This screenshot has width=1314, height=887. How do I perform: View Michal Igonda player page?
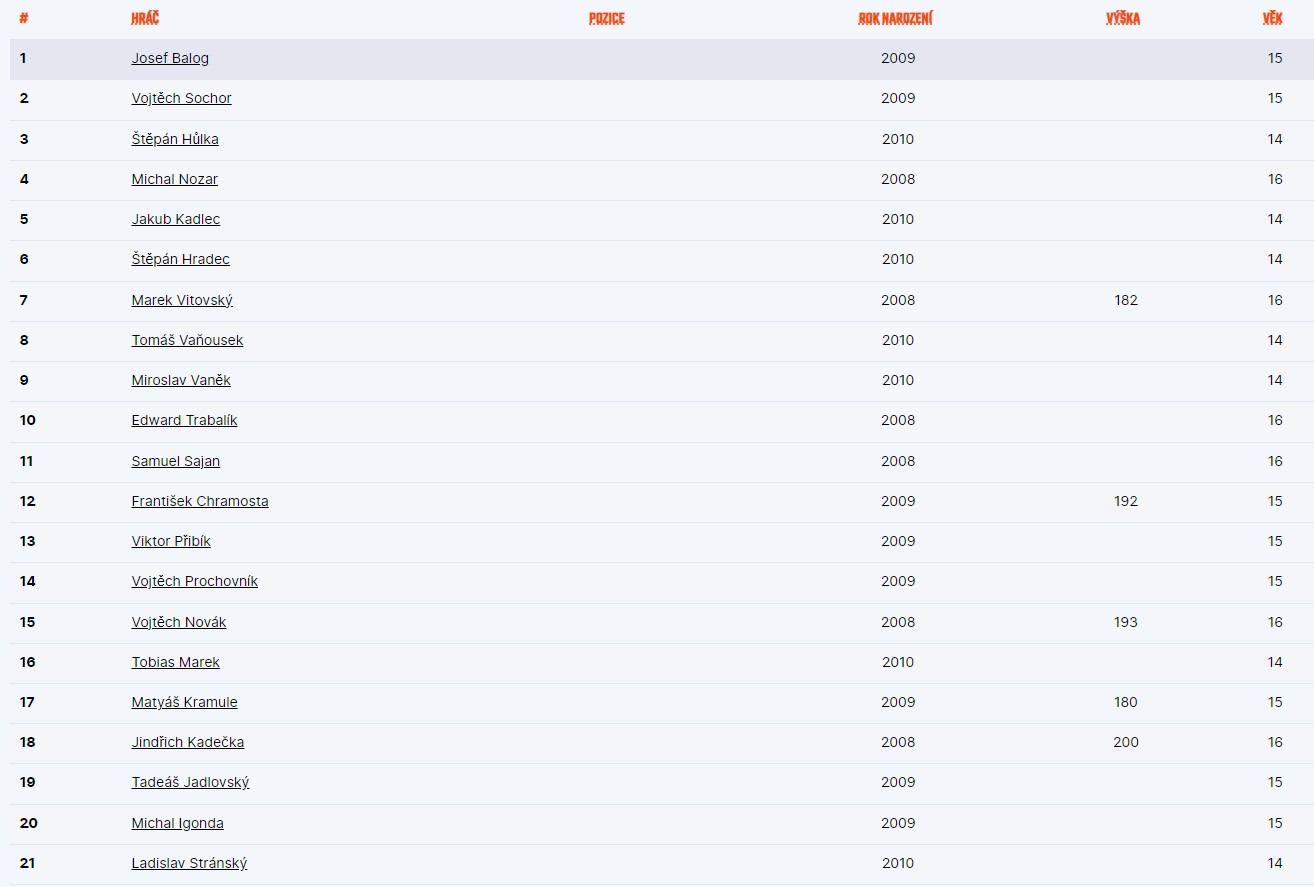[x=177, y=823]
